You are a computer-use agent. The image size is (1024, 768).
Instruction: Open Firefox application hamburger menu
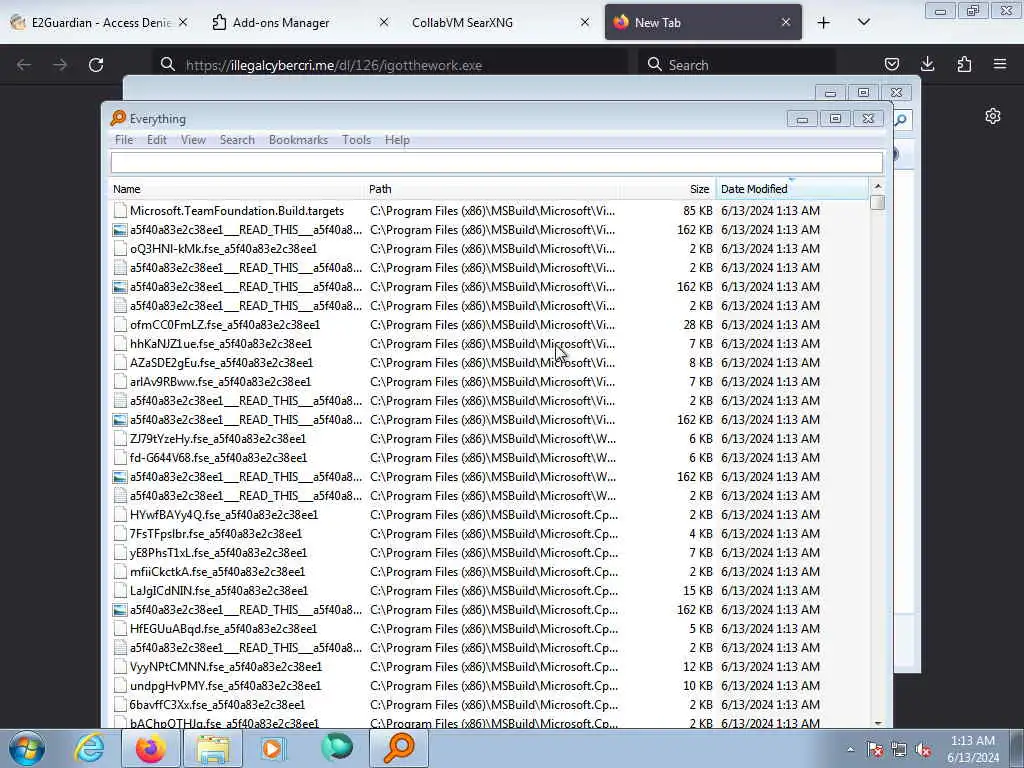[x=1000, y=64]
